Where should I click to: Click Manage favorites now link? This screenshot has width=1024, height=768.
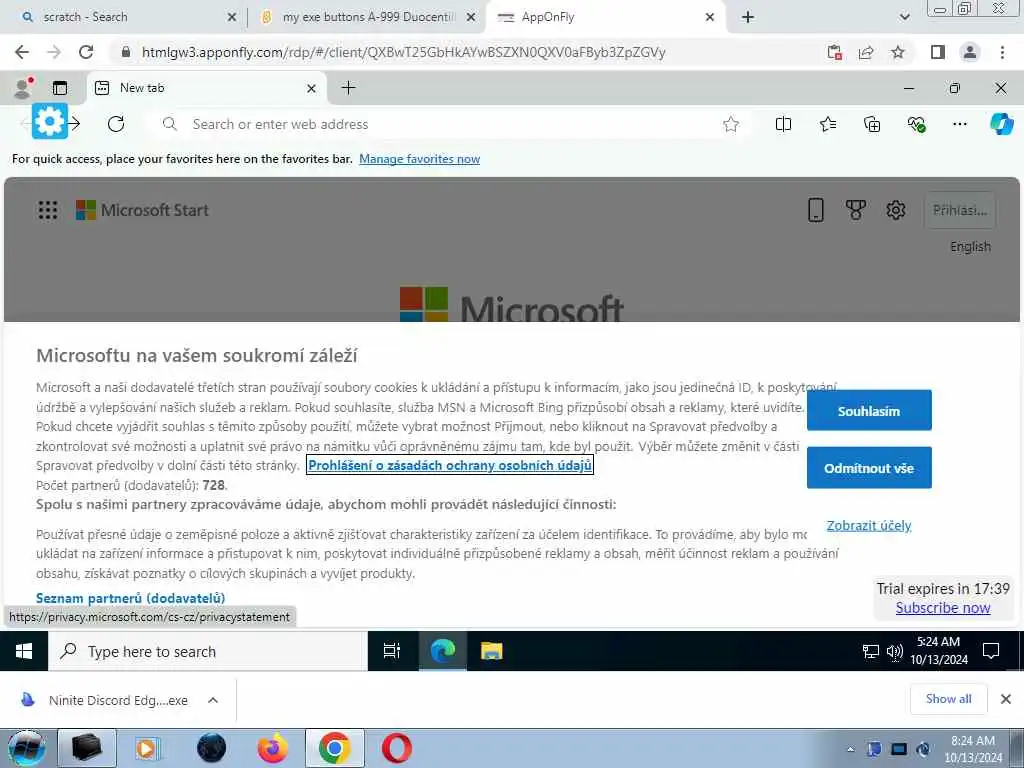(419, 159)
